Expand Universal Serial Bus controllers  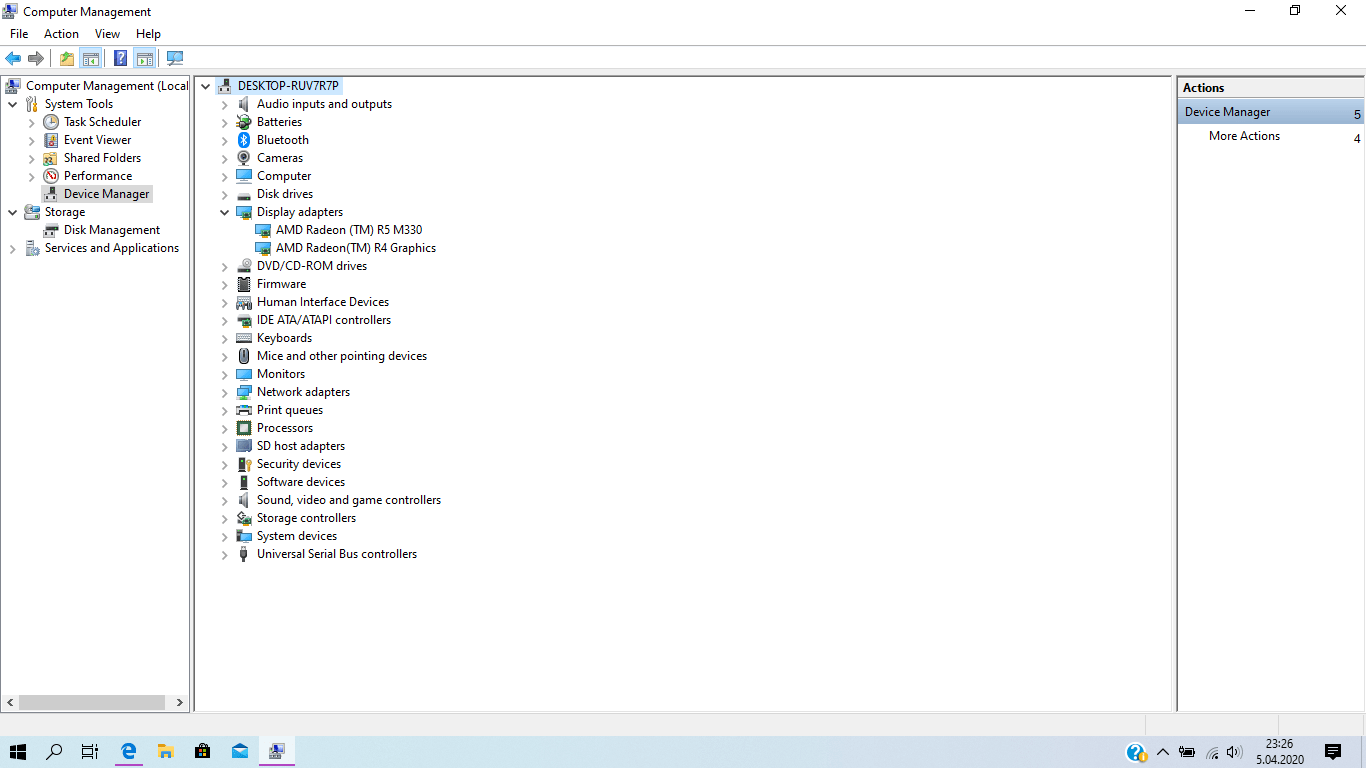point(225,554)
